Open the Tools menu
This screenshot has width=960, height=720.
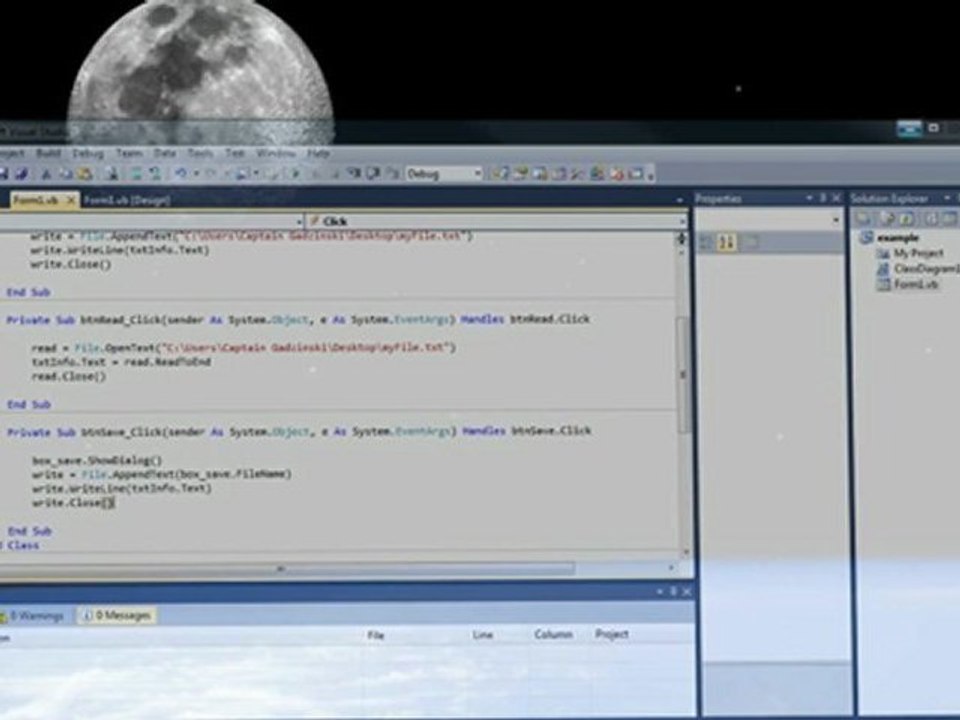(x=200, y=153)
